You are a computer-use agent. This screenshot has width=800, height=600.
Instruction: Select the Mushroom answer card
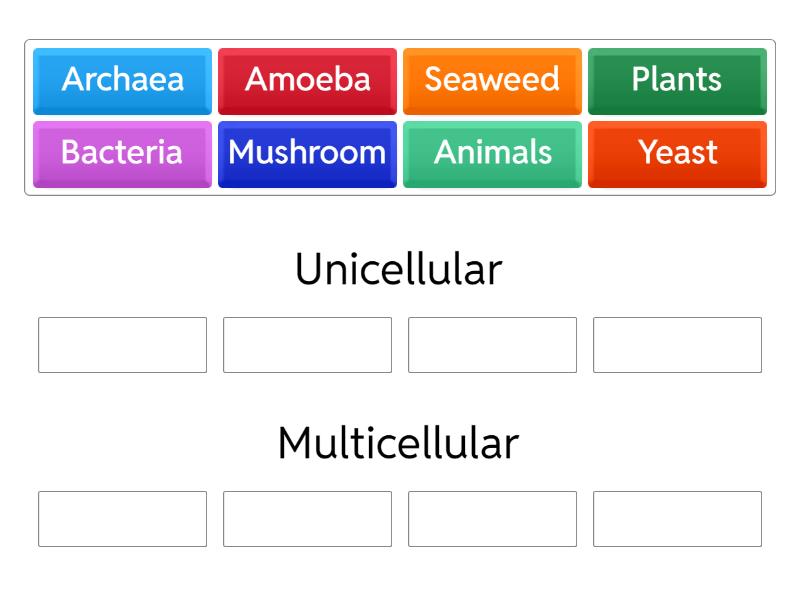(x=307, y=153)
